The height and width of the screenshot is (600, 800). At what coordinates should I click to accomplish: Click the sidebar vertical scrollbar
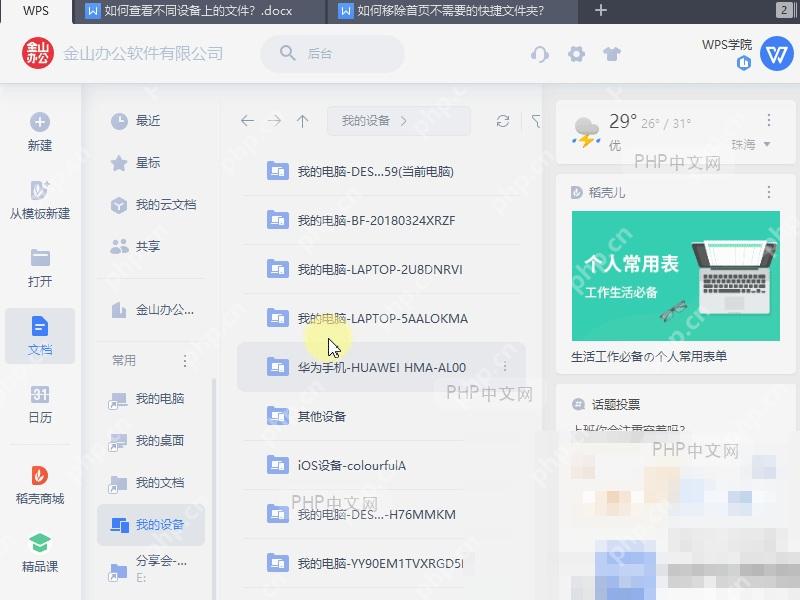pyautogui.click(x=214, y=489)
